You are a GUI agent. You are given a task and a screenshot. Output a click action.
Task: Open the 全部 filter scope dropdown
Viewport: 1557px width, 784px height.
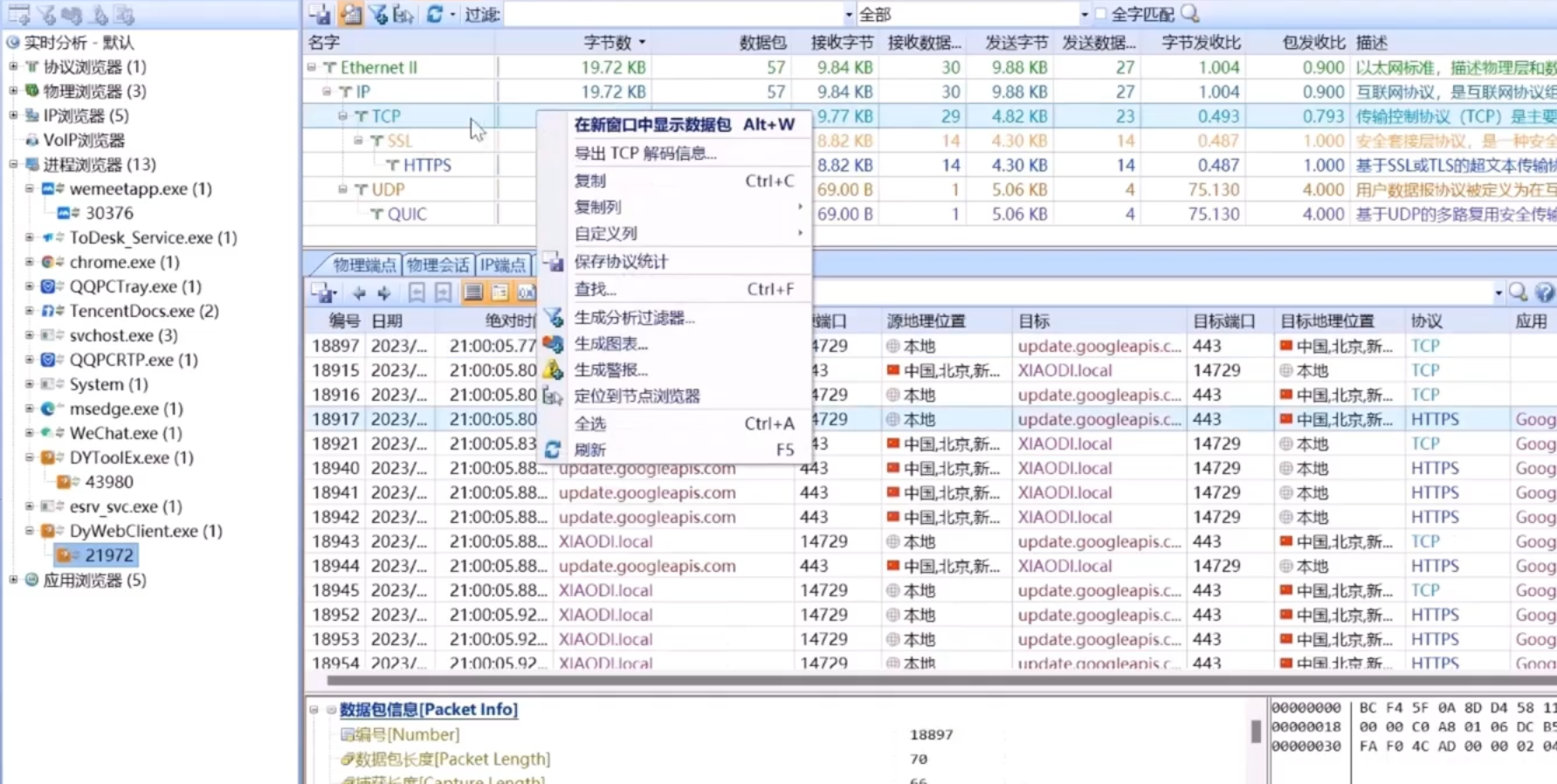[1084, 15]
